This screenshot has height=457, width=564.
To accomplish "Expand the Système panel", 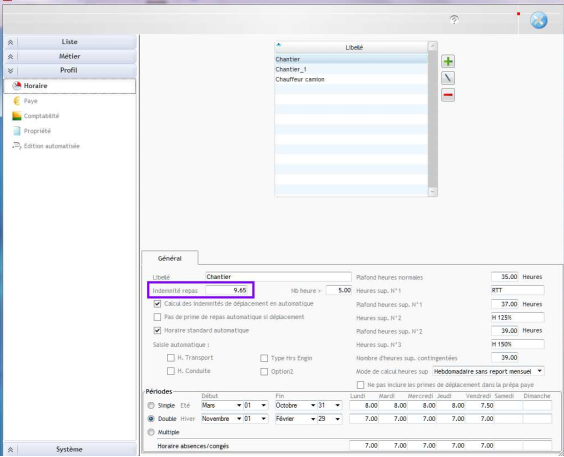I will [x=70, y=449].
